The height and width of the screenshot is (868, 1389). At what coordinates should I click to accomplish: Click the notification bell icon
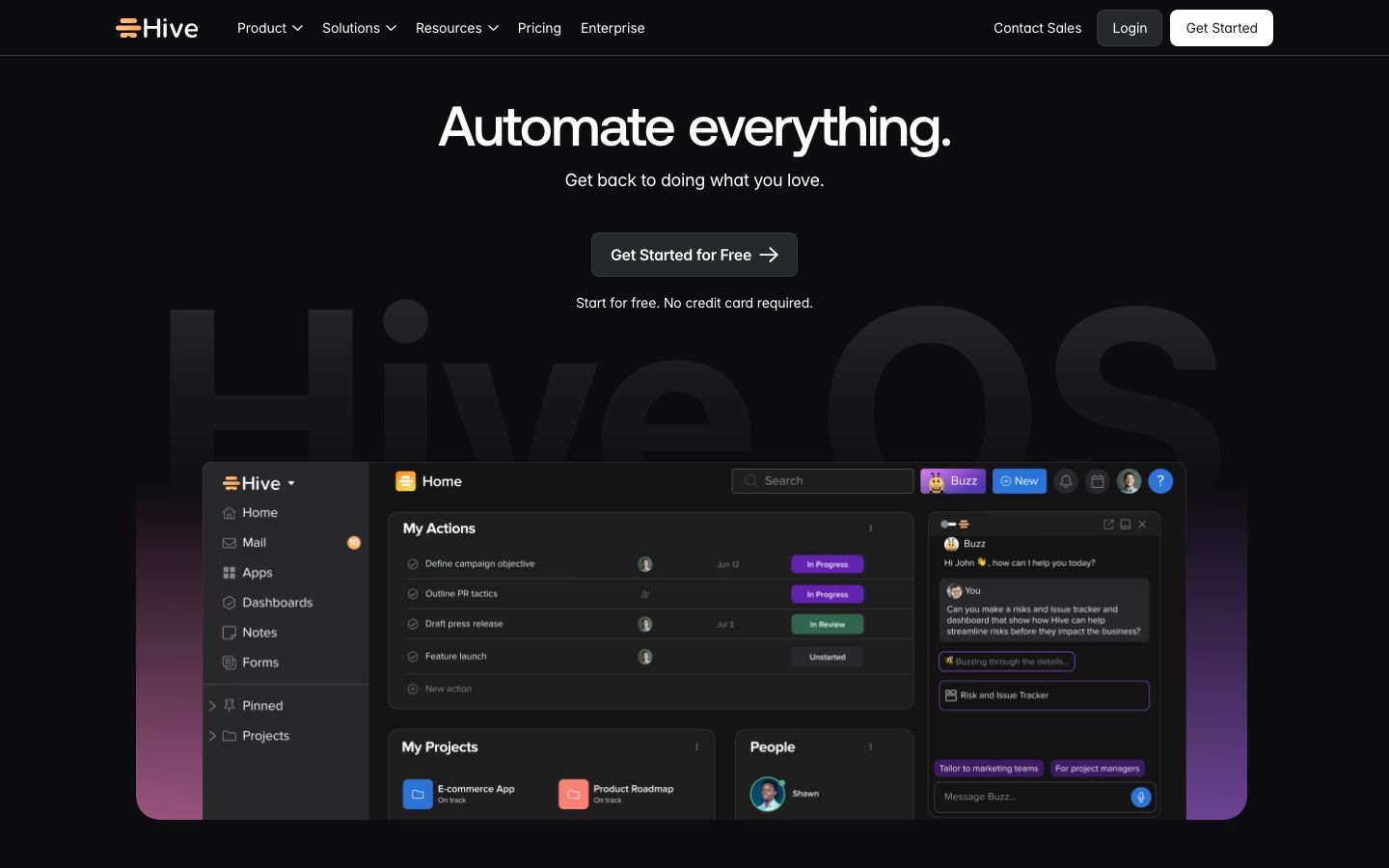(1066, 481)
